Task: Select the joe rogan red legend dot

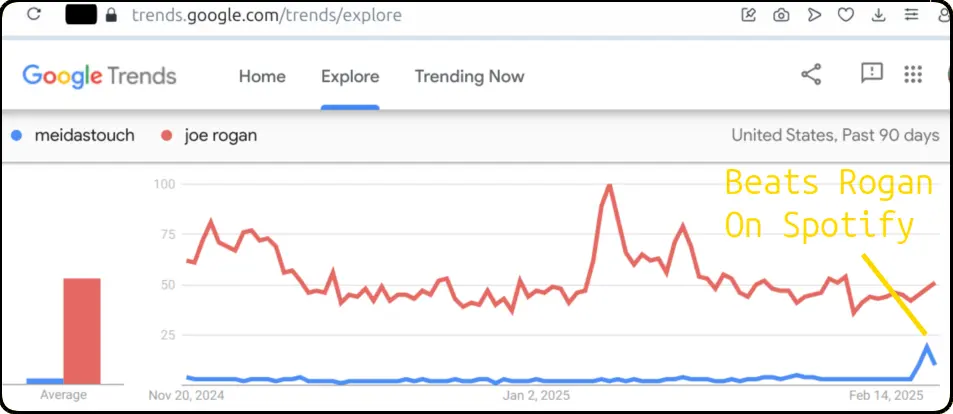Action: 167,136
